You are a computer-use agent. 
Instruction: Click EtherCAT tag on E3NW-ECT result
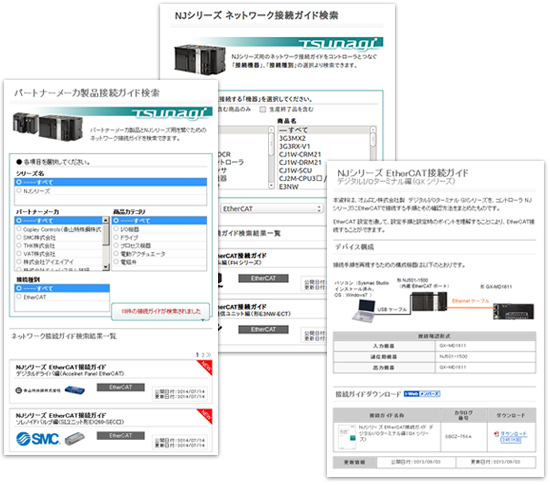click(x=263, y=329)
